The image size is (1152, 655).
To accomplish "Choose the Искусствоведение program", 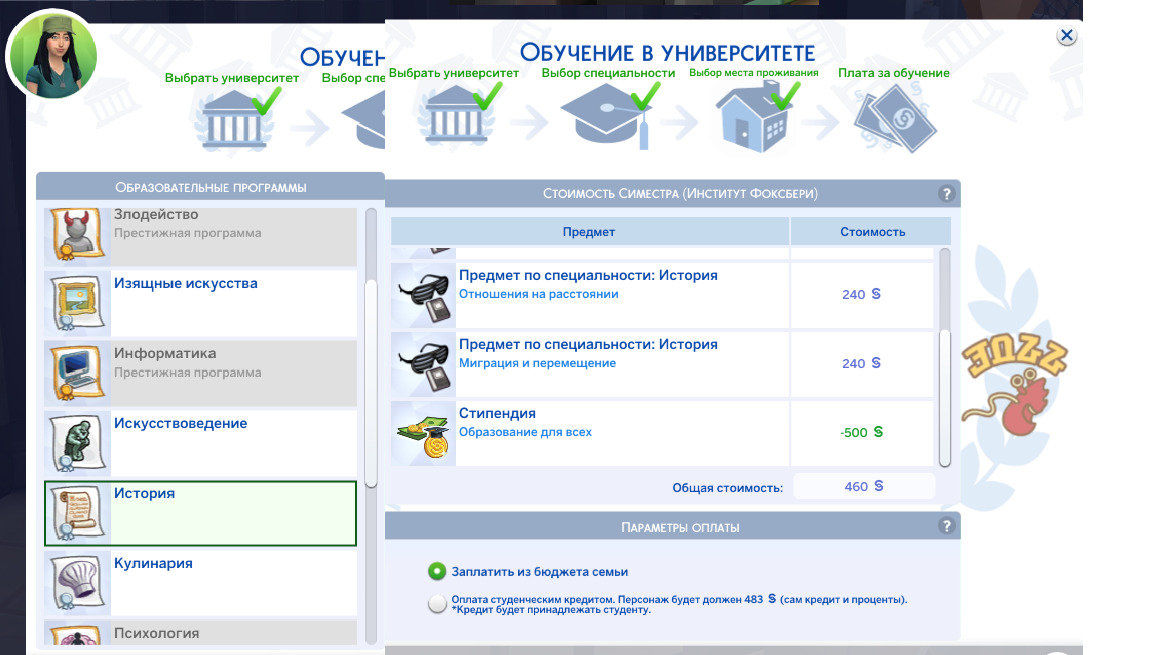I will [201, 443].
